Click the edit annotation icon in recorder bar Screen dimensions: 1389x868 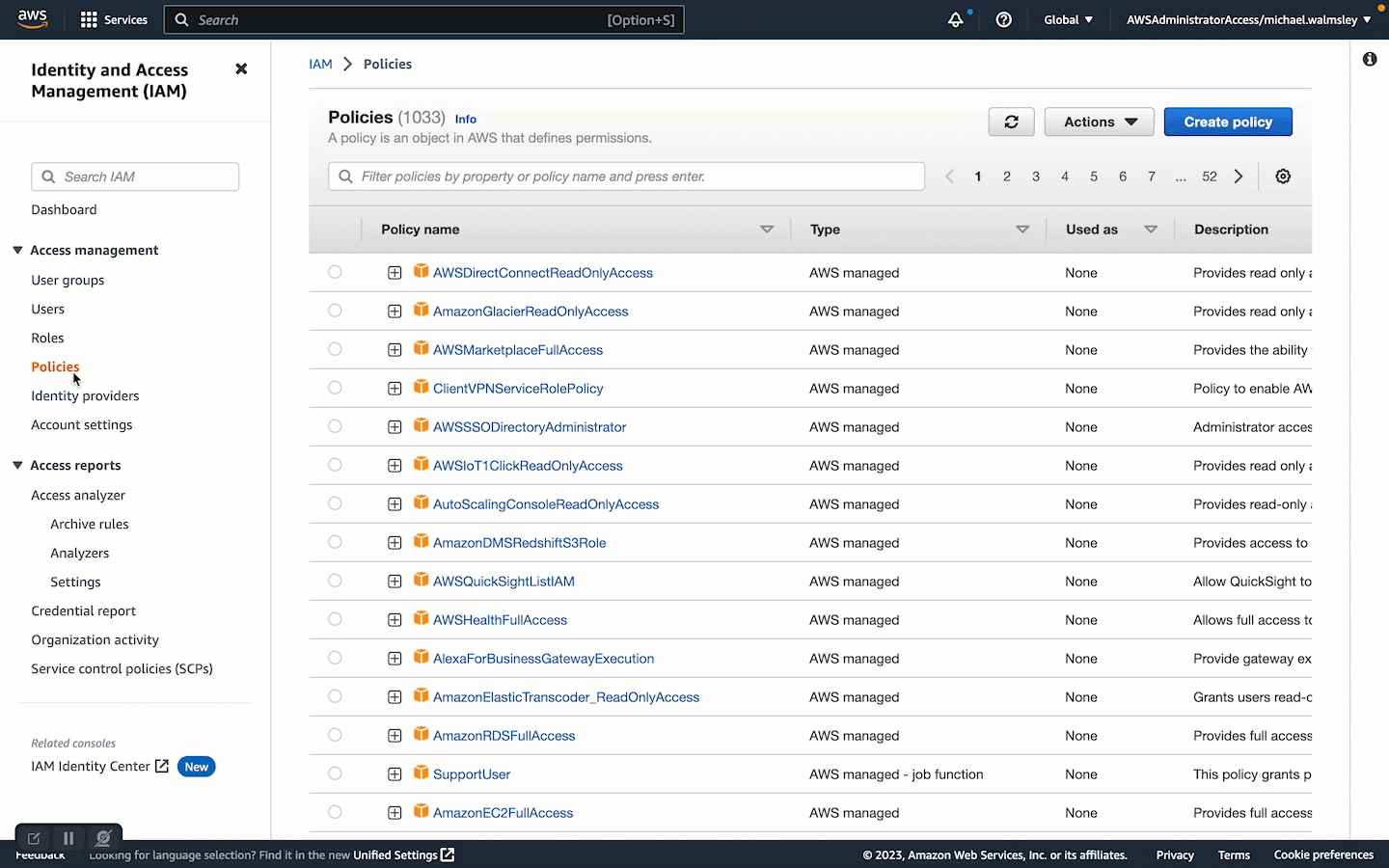tap(34, 838)
